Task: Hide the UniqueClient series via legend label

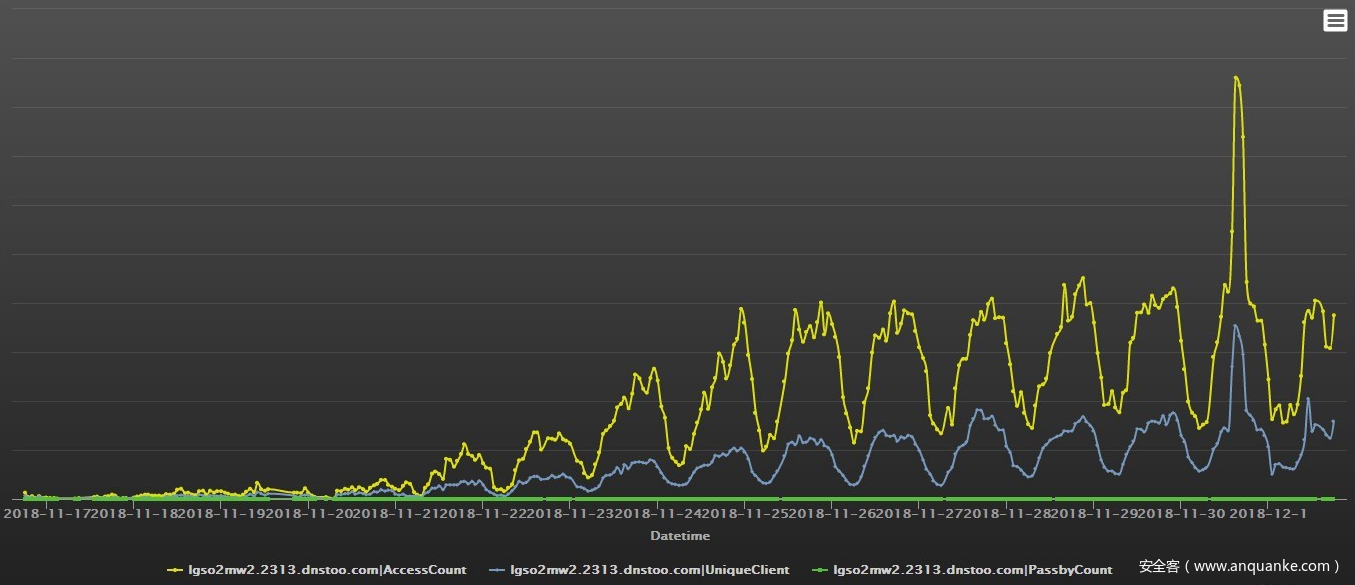Action: [649, 570]
